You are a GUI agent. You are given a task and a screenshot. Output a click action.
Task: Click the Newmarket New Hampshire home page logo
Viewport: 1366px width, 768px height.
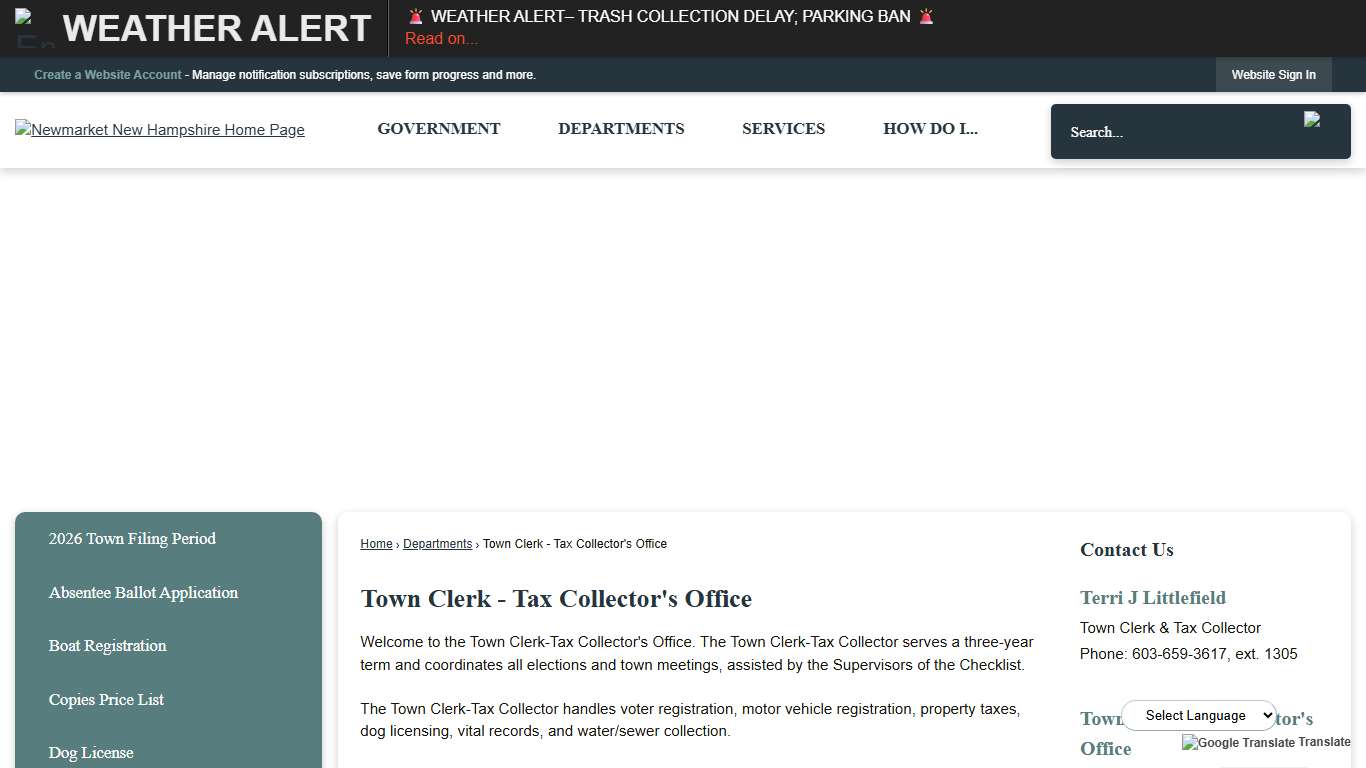[x=159, y=130]
